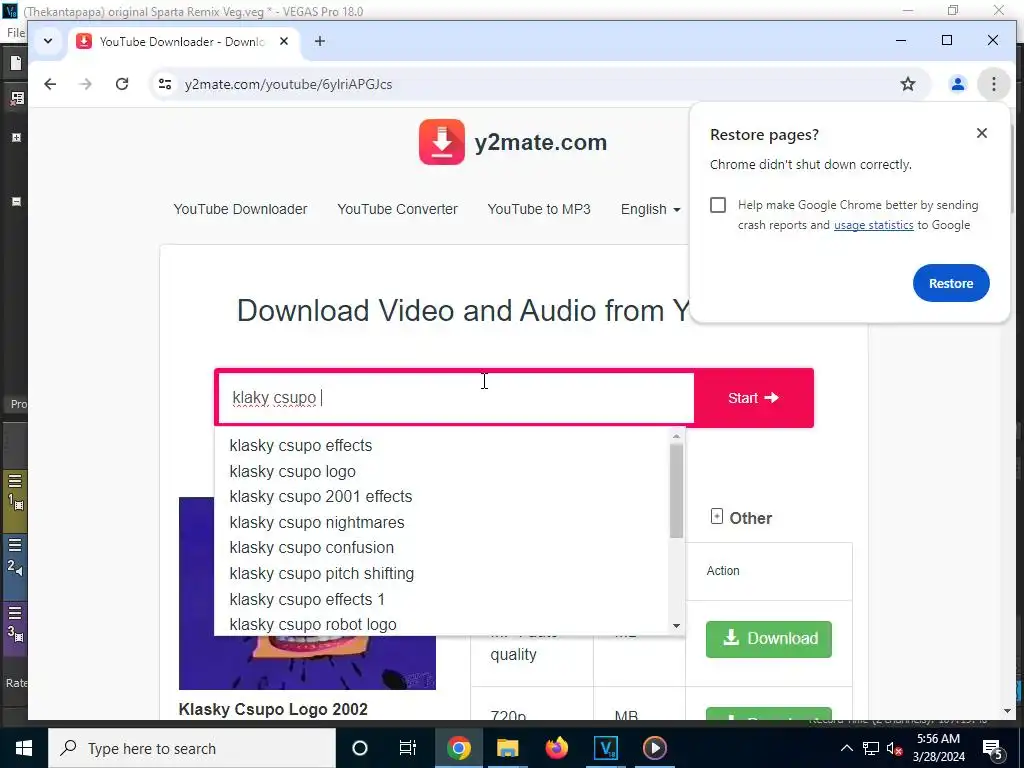Open the notification center icon
Image resolution: width=1024 pixels, height=768 pixels.
[993, 748]
